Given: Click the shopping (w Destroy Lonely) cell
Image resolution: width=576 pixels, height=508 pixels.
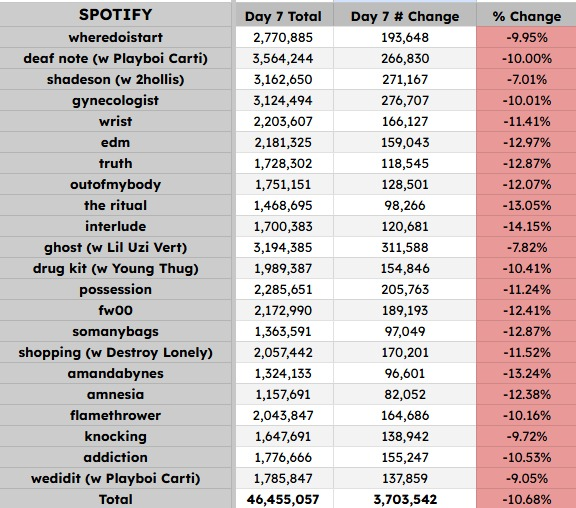Looking at the screenshot, I should (x=115, y=352).
